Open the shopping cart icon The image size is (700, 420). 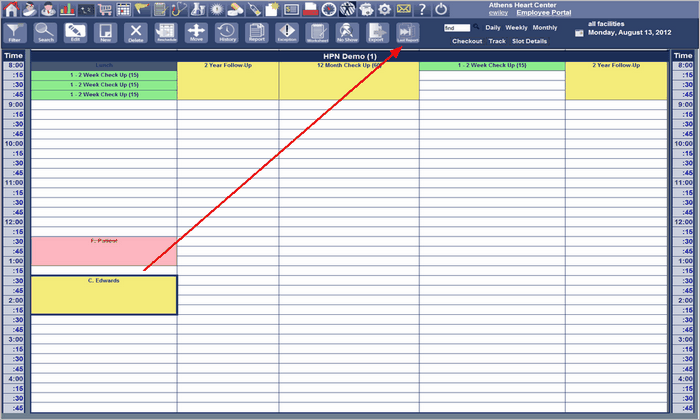105,9
